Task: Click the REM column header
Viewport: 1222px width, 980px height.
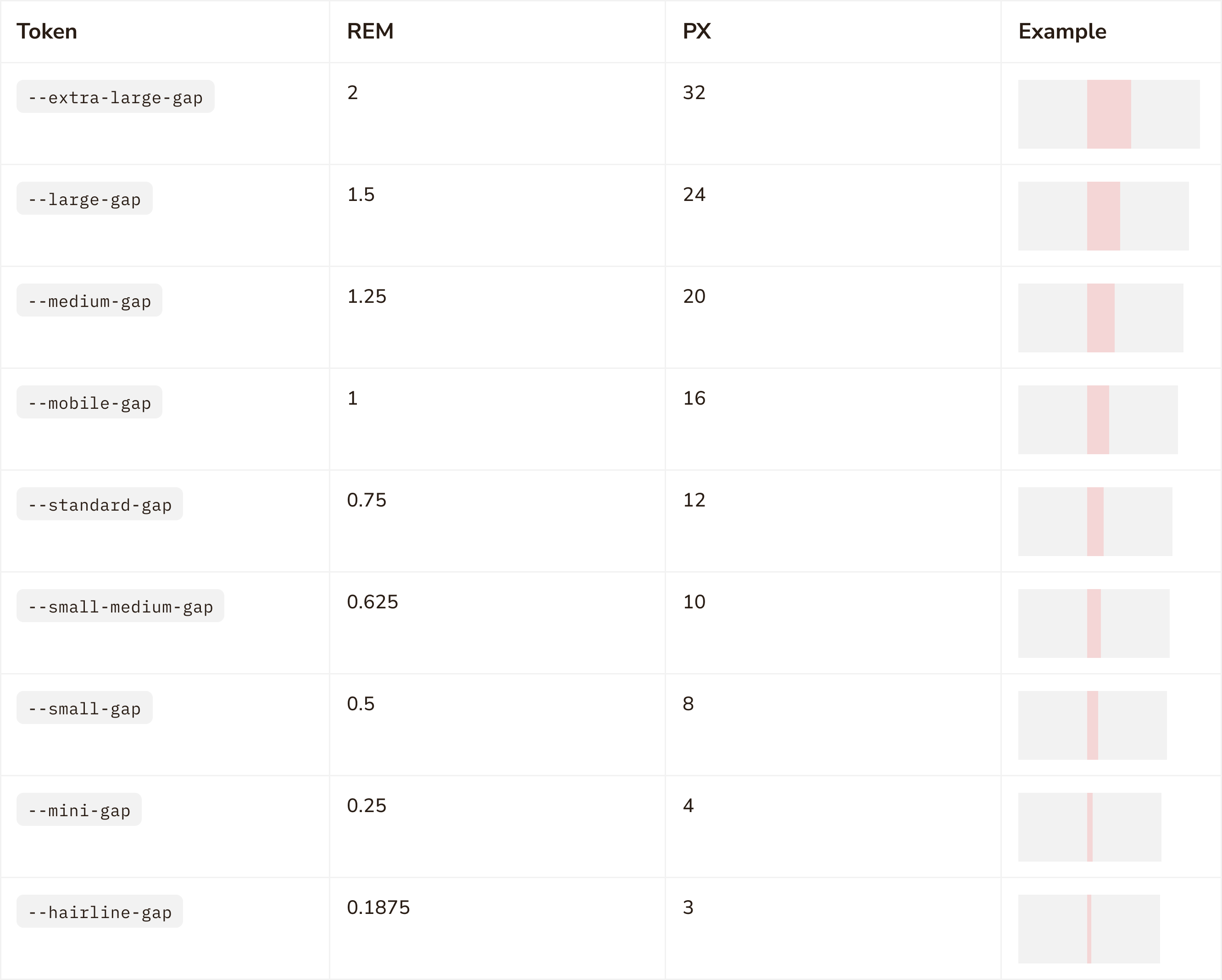Action: [x=370, y=31]
